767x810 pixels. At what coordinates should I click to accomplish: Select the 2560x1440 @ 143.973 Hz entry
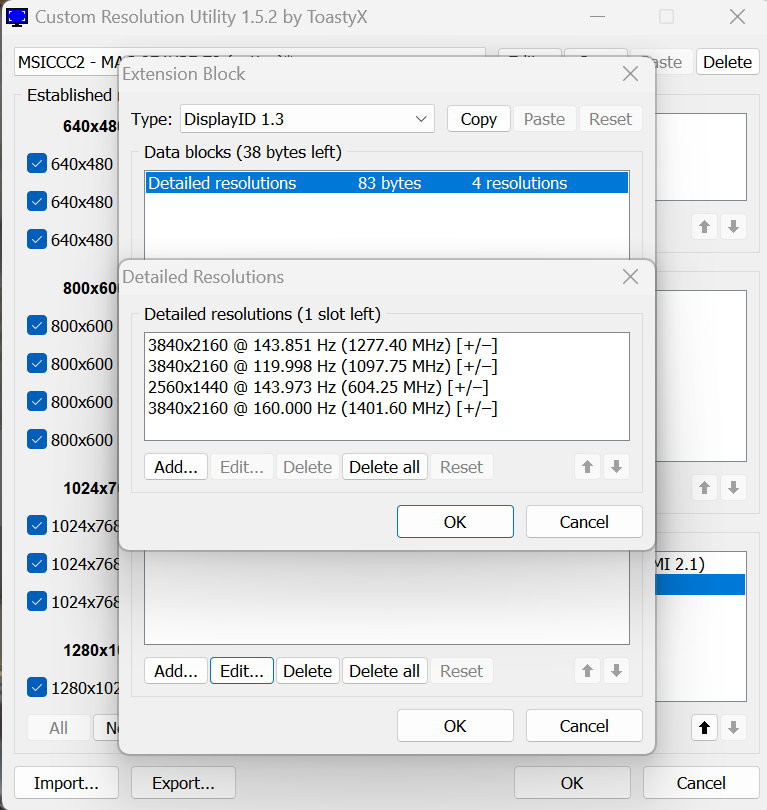tap(318, 387)
